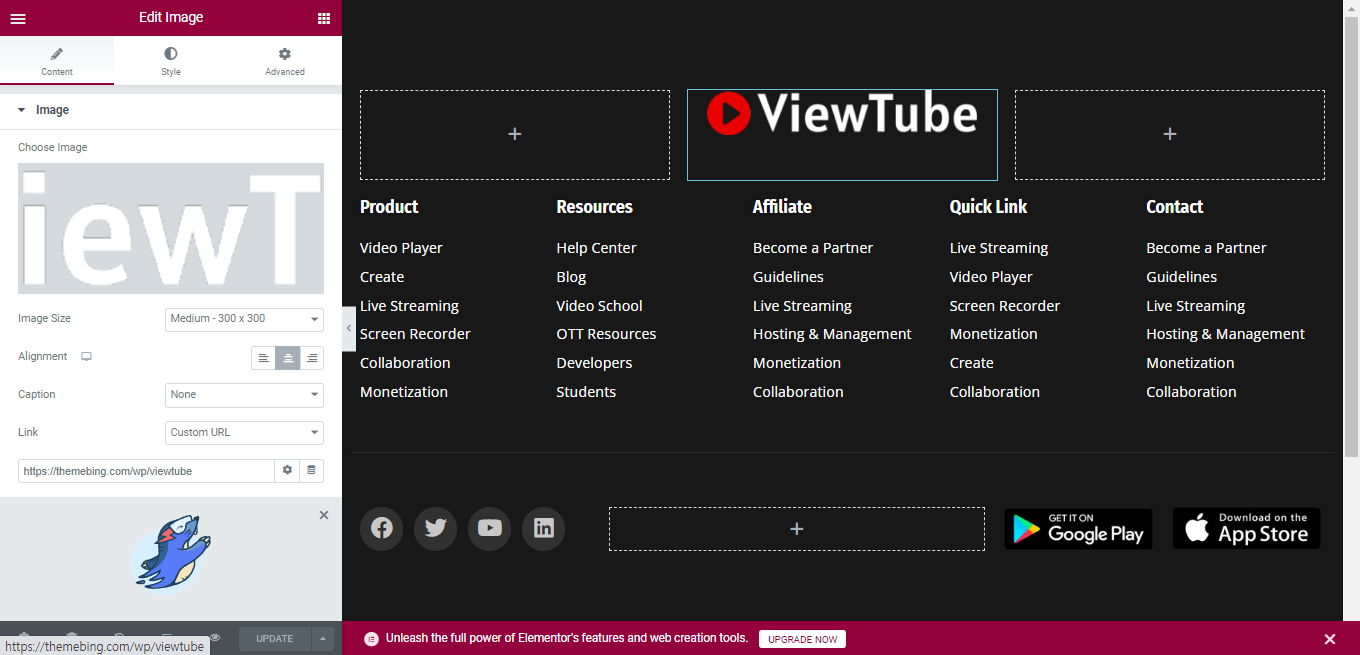Click the YouTube social icon

[489, 528]
